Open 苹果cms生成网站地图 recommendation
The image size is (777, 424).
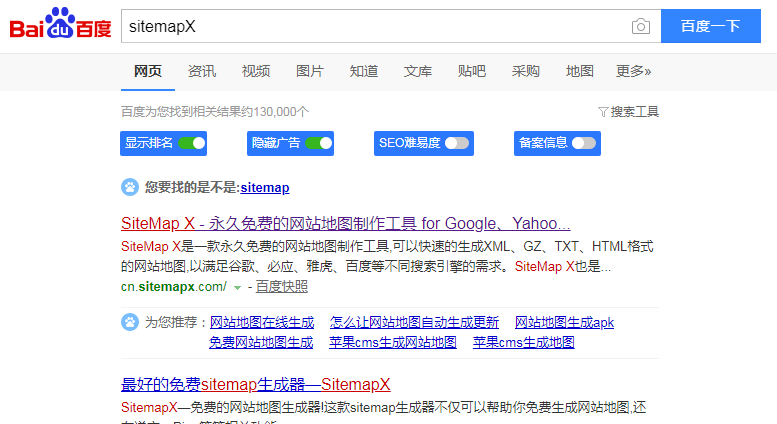coord(393,342)
